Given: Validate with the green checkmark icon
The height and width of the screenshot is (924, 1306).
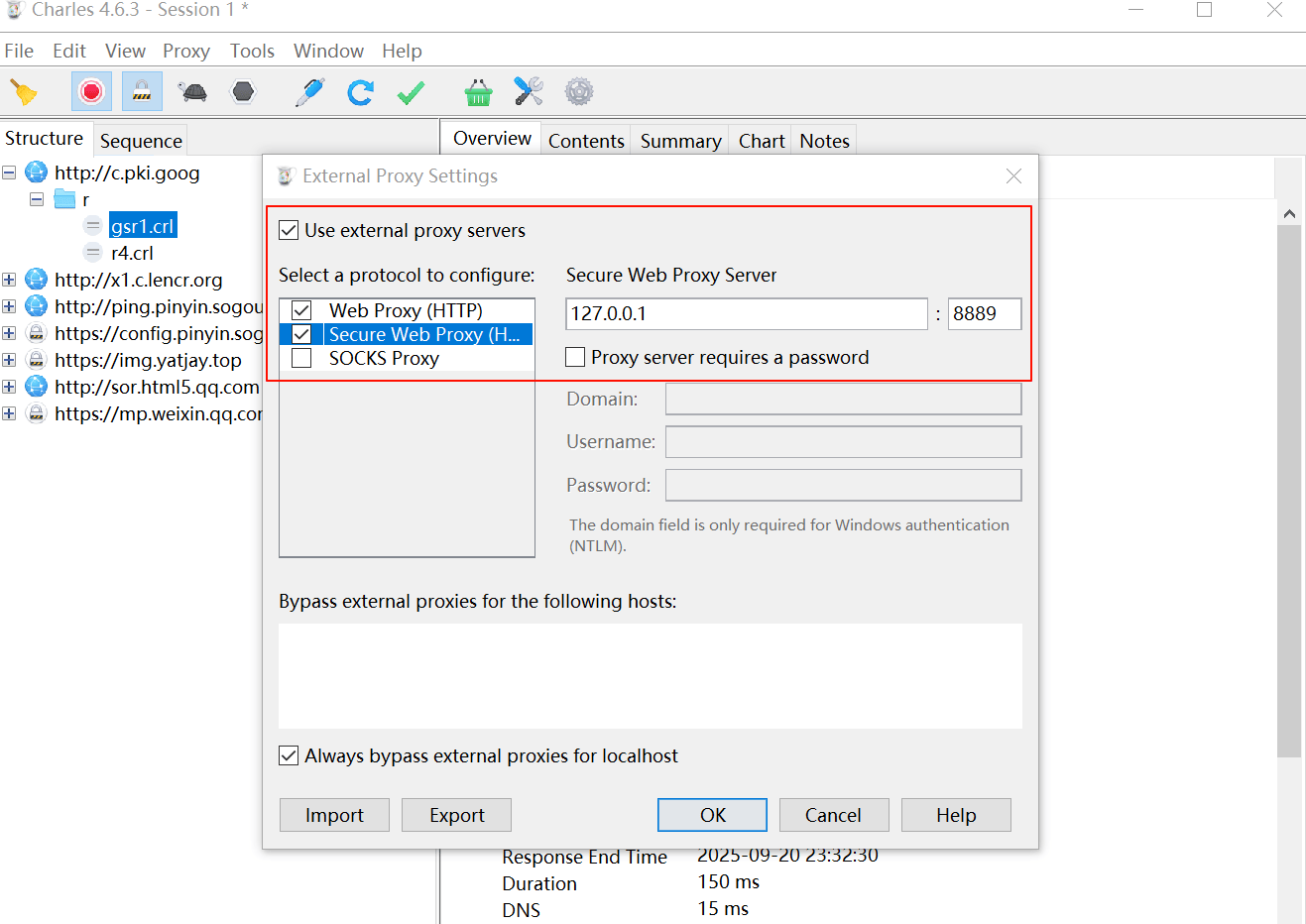Looking at the screenshot, I should (411, 92).
